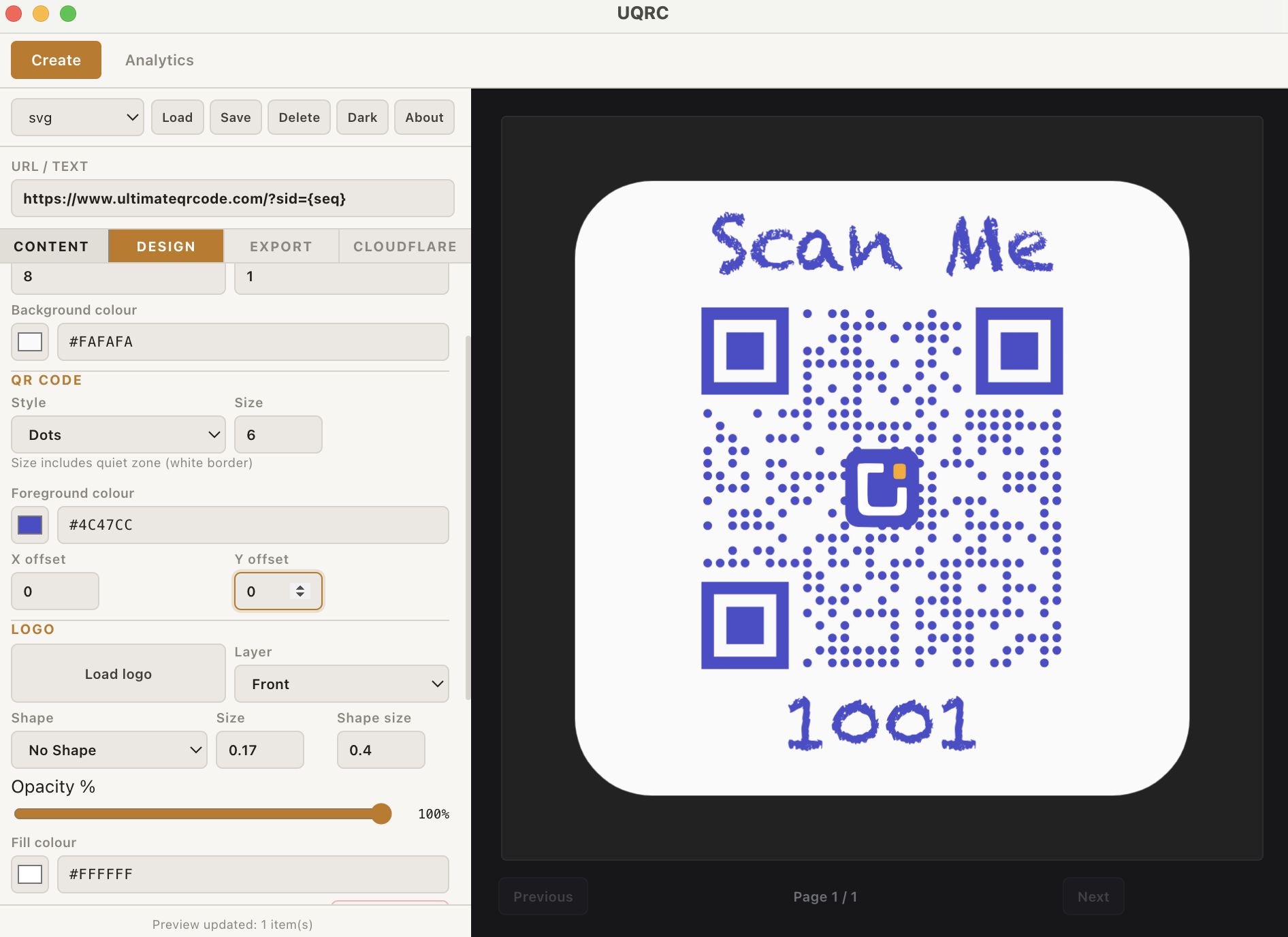1288x937 pixels.
Task: Select the DESIGN tab
Action: click(166, 247)
